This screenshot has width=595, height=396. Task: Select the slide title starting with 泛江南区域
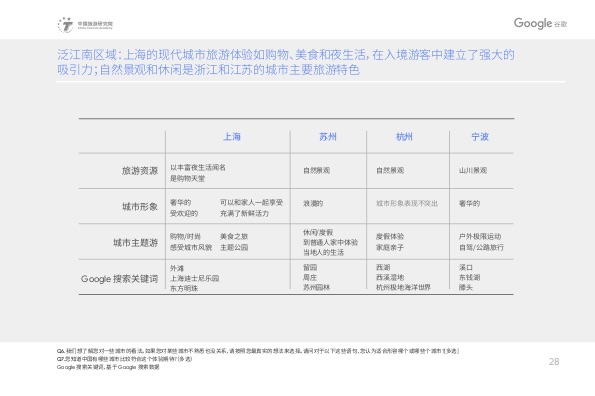286,62
